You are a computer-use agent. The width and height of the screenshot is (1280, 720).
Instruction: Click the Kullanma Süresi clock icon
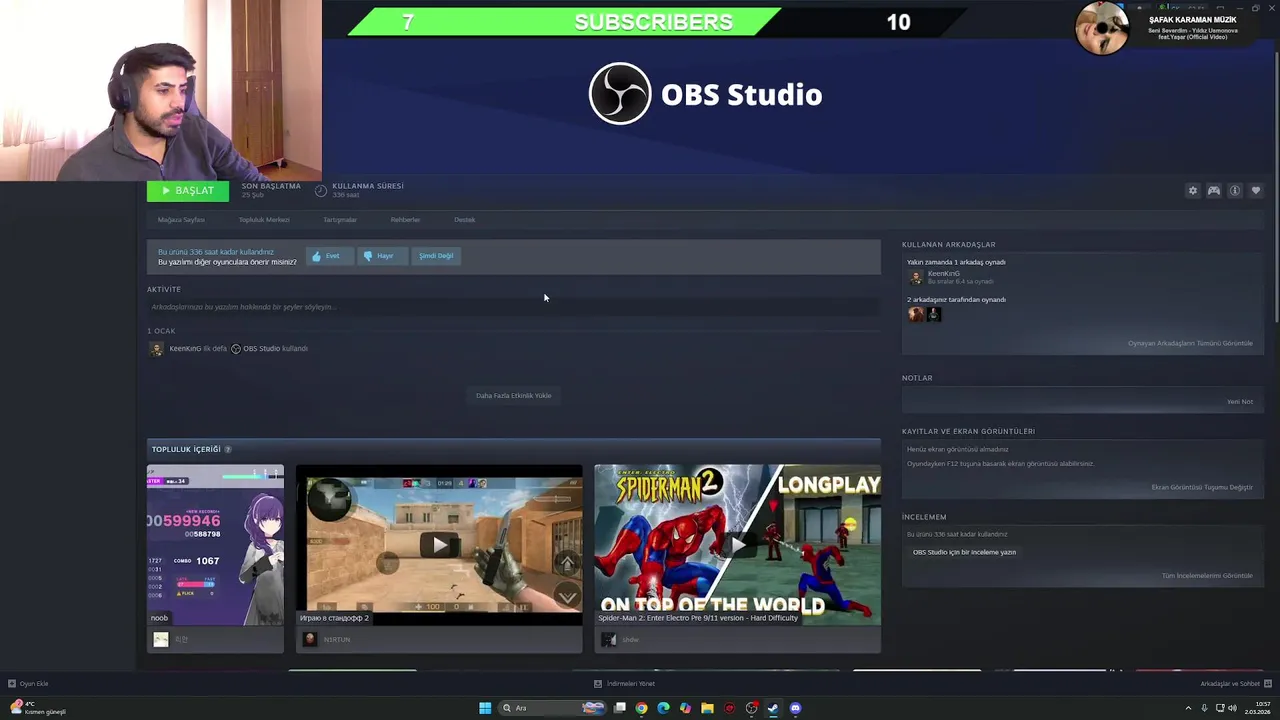(x=321, y=190)
